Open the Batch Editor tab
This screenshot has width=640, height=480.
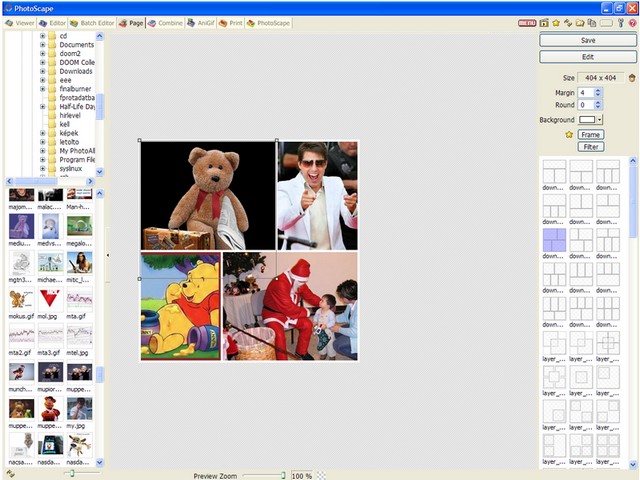tap(92, 23)
